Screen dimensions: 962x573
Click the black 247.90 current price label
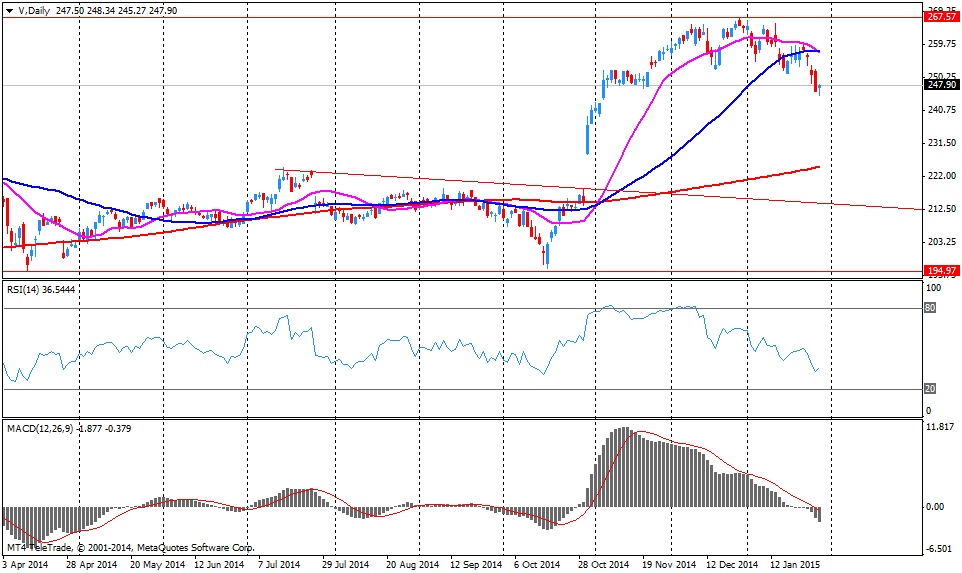(941, 85)
